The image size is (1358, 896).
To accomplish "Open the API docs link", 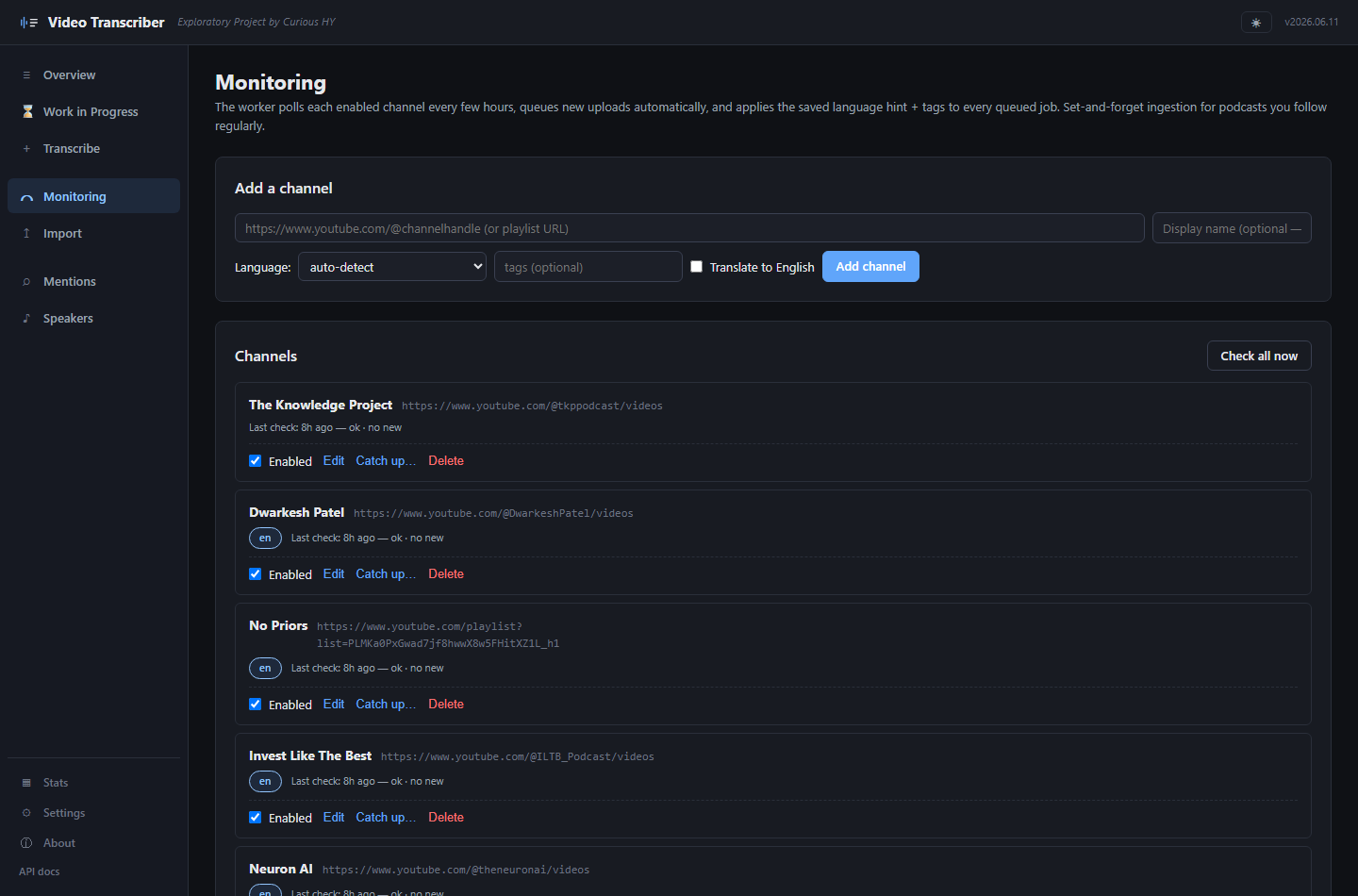I will click(40, 871).
